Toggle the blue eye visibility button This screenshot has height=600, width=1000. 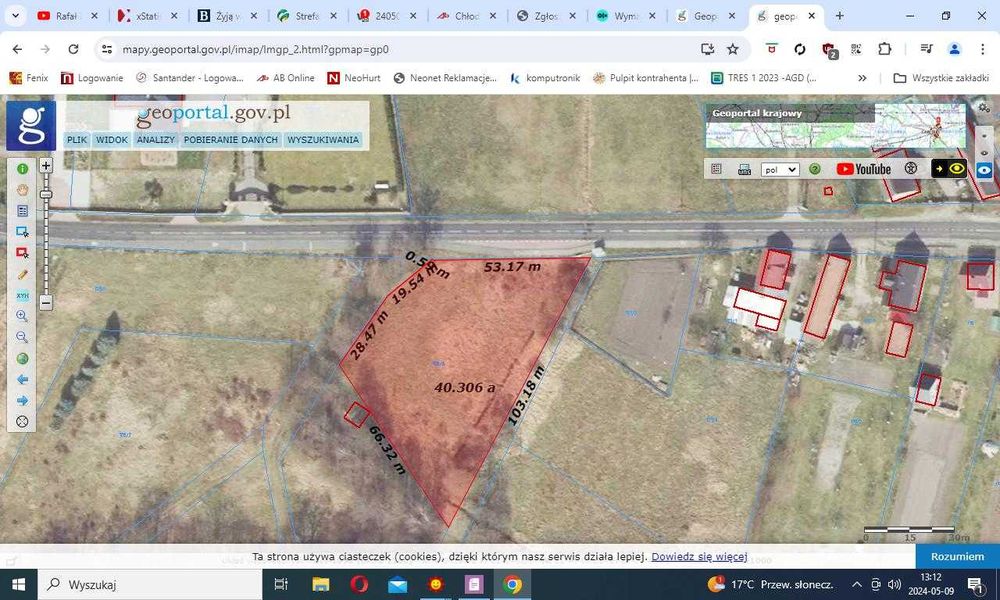click(984, 170)
